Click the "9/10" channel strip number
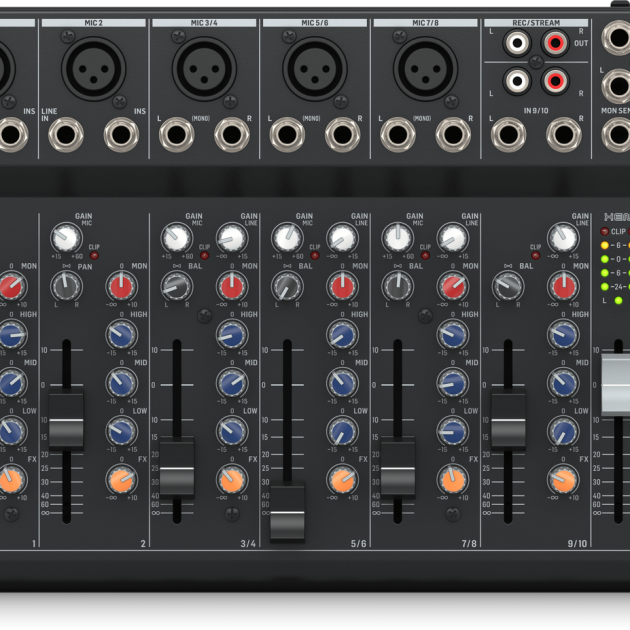This screenshot has height=630, width=630. (577, 544)
